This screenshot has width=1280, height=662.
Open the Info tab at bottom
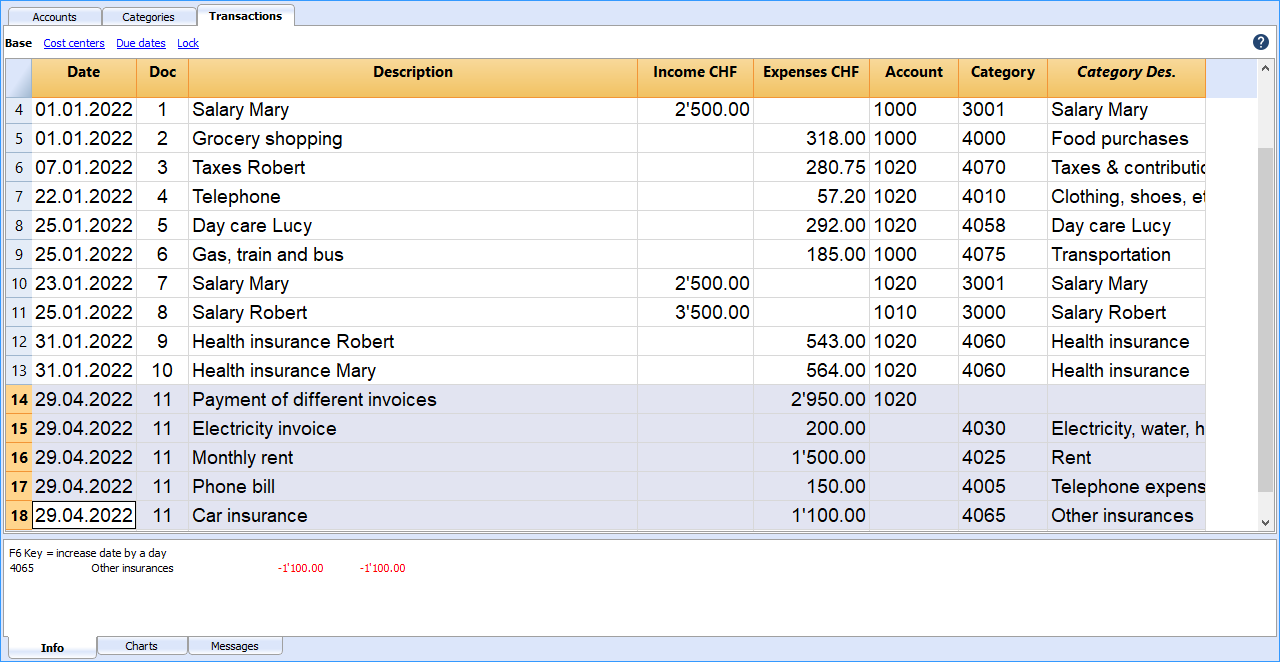click(x=52, y=647)
